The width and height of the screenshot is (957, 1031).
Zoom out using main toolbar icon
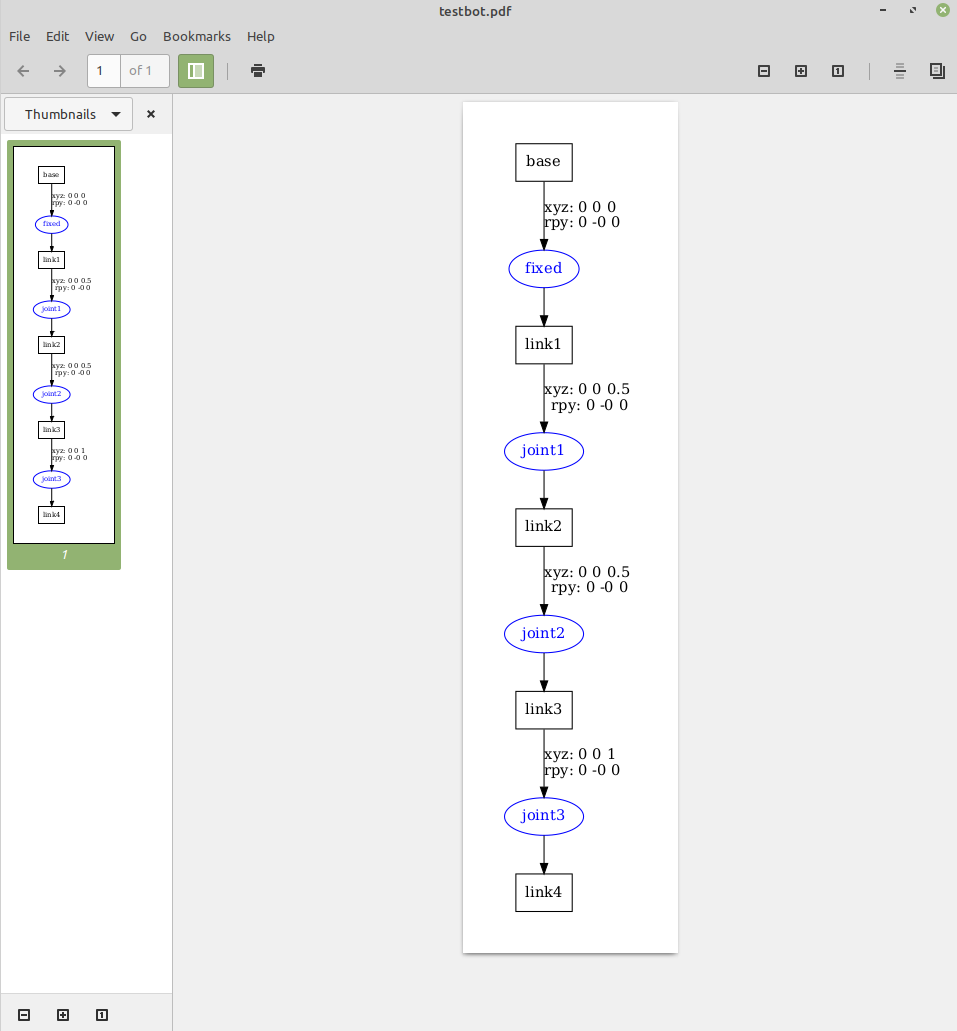(764, 71)
